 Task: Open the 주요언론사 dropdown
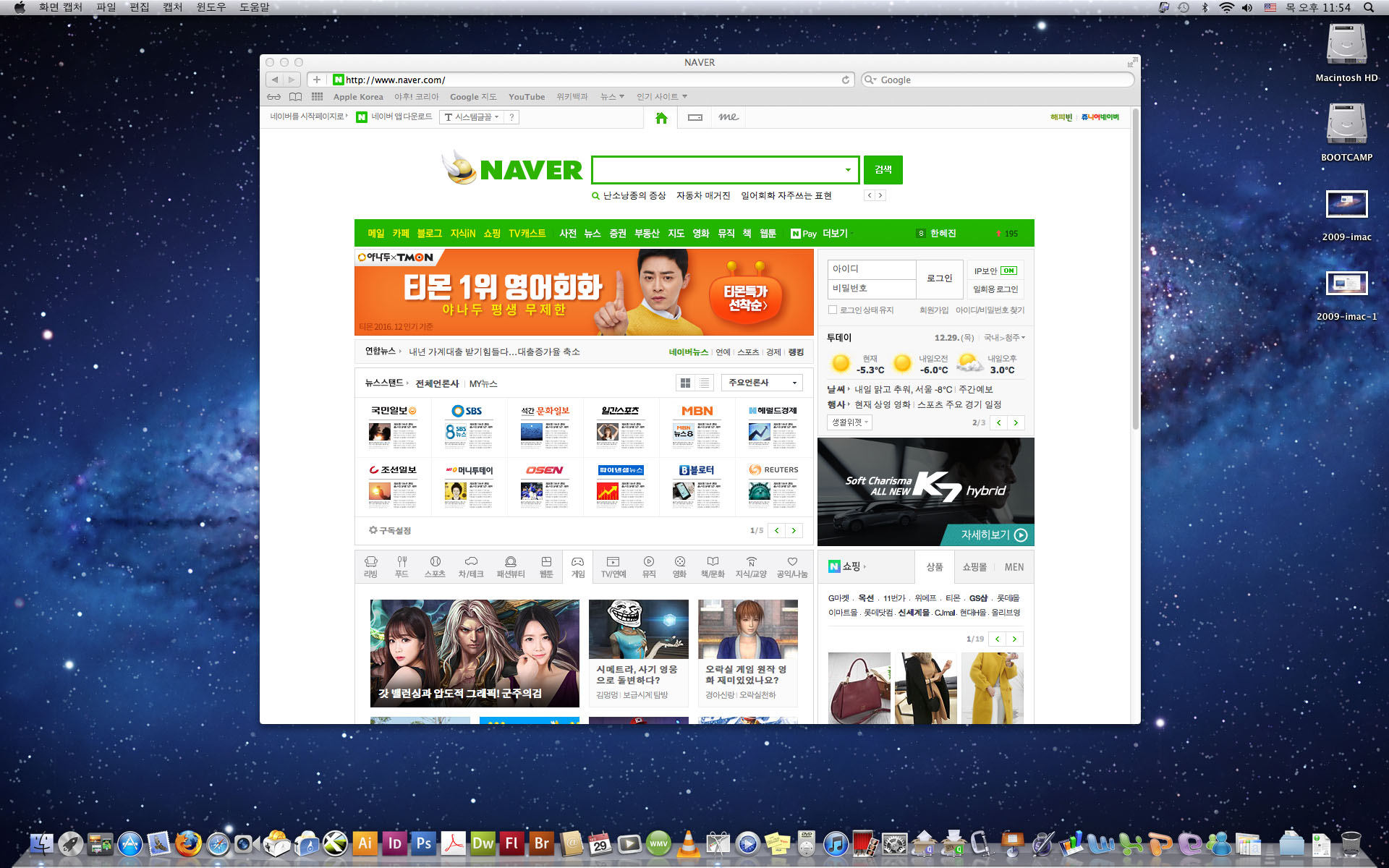point(763,383)
